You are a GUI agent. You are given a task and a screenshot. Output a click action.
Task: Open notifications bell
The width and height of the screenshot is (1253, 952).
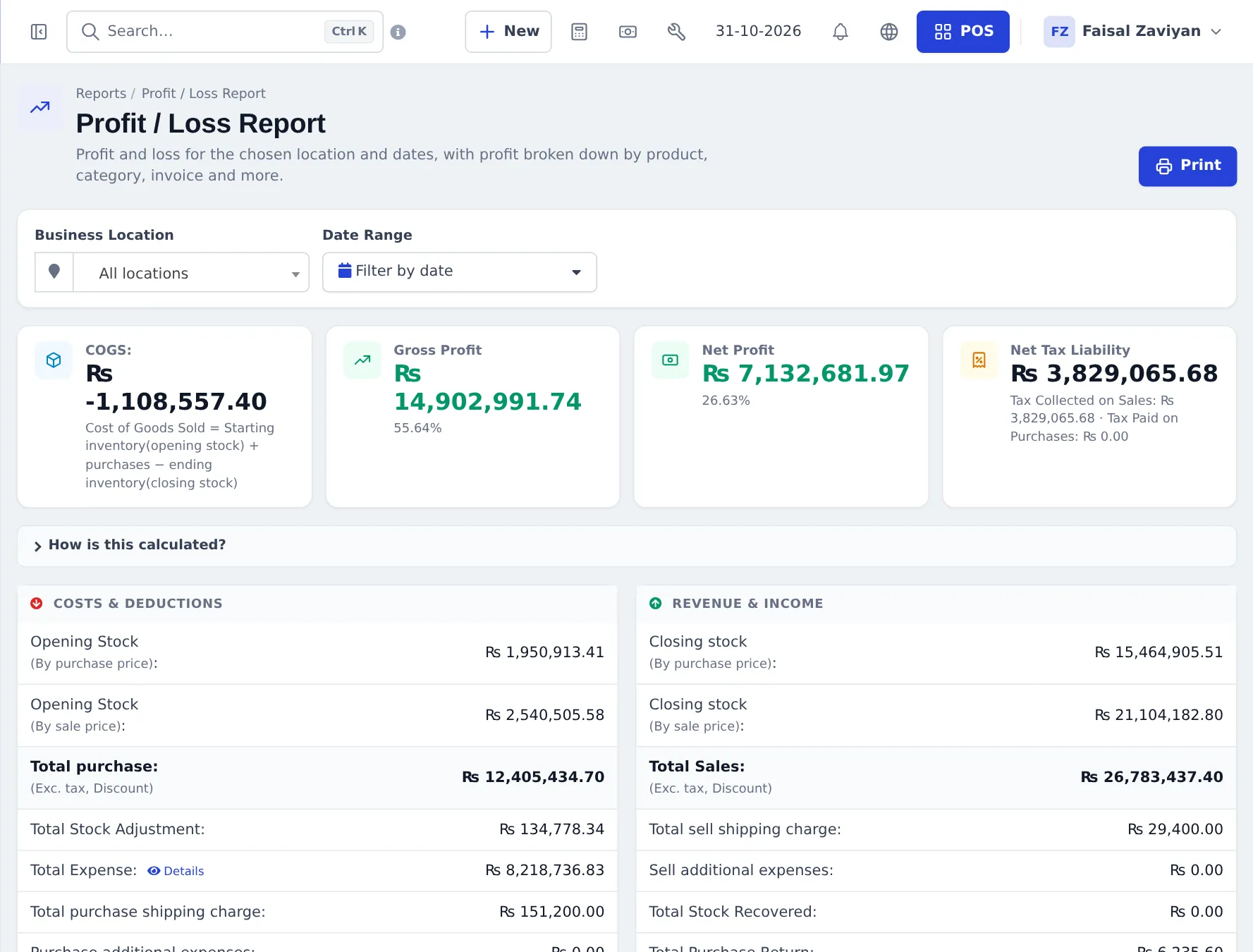840,32
